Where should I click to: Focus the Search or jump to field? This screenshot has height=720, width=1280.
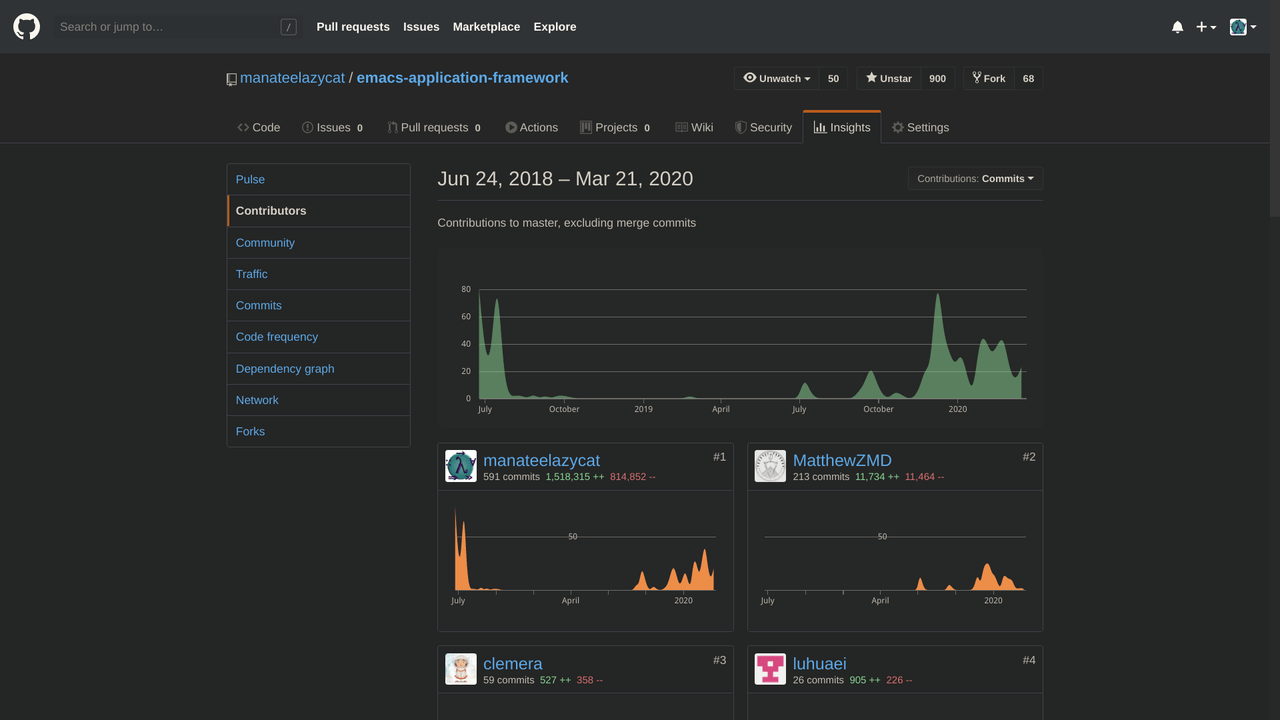(x=178, y=27)
